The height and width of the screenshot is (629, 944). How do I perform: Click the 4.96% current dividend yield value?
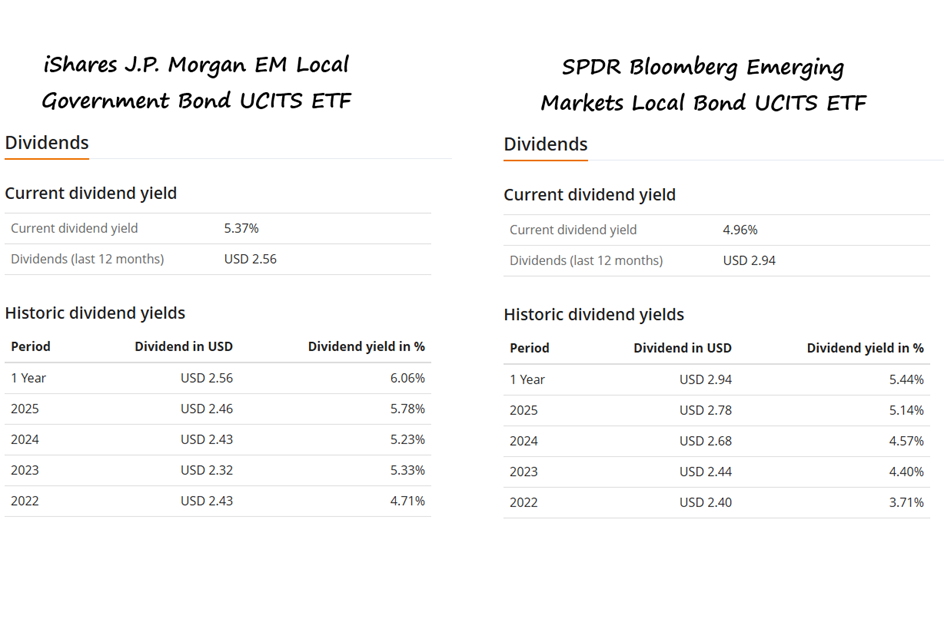pos(740,229)
